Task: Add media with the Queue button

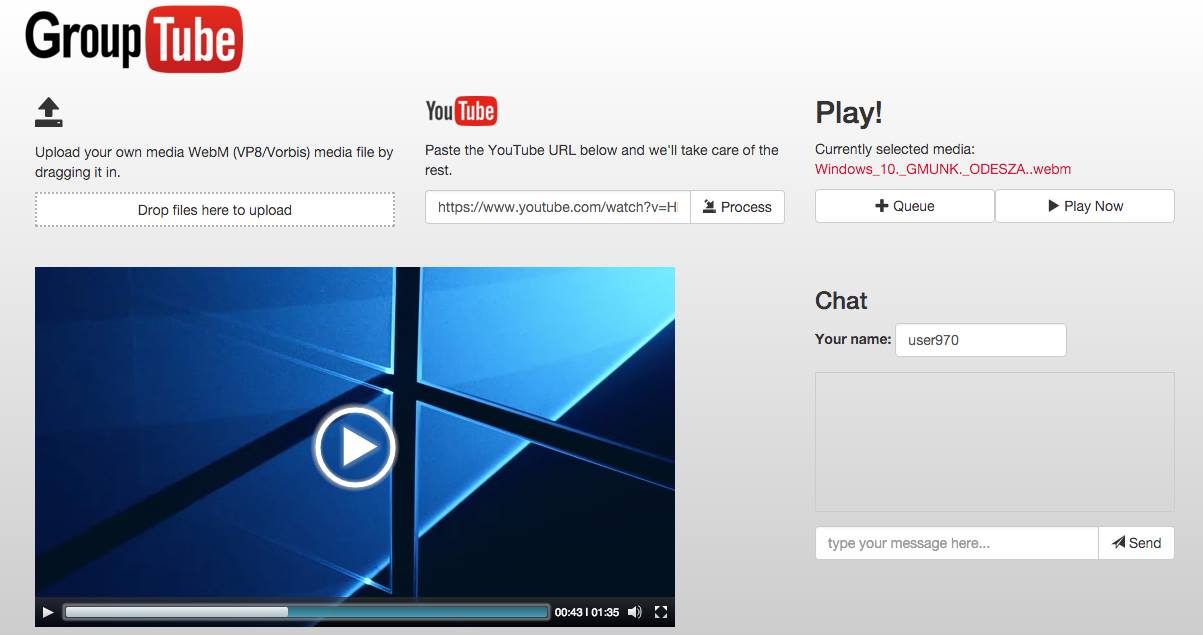Action: [x=905, y=206]
